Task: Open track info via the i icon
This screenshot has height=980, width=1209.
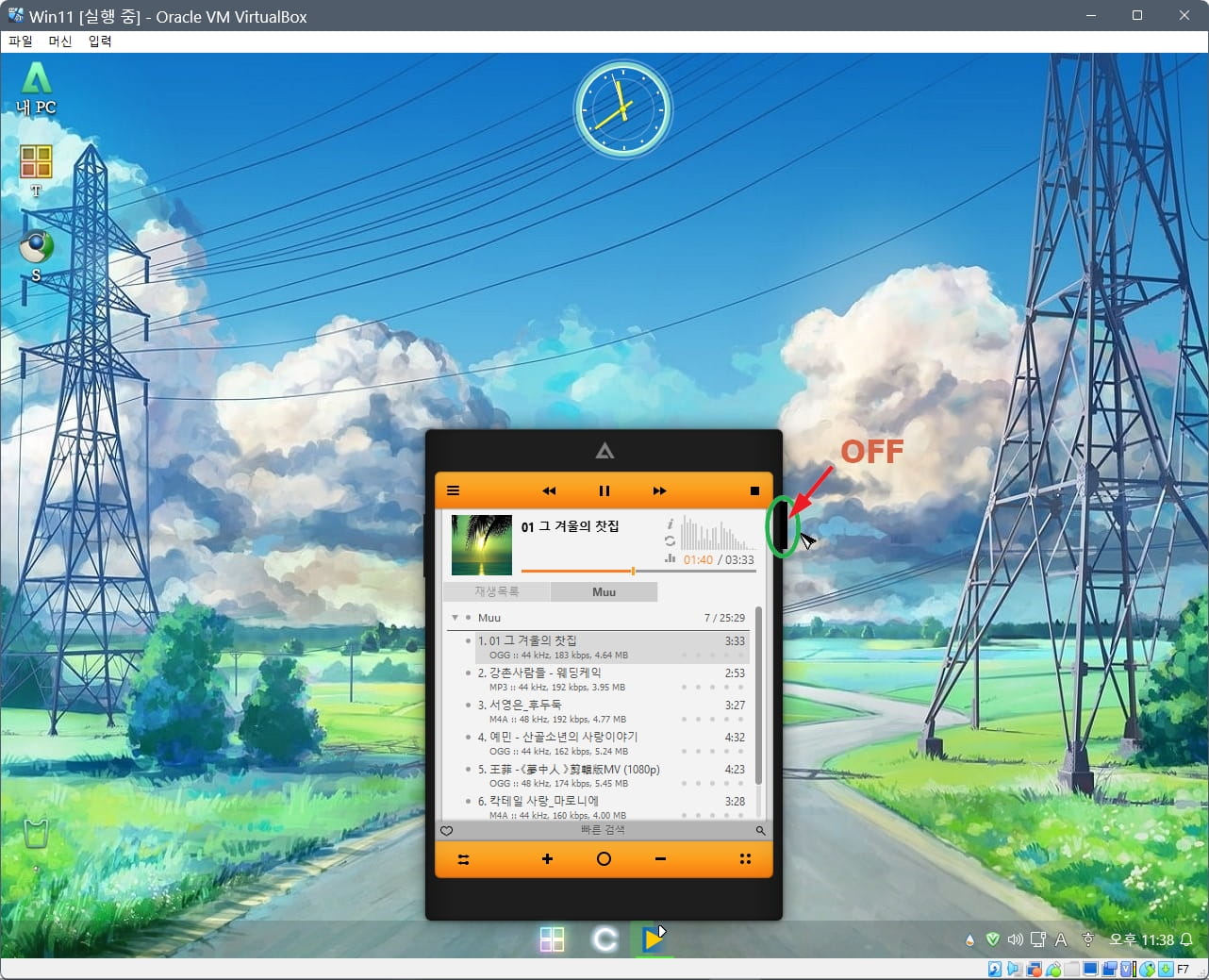Action: 671,523
